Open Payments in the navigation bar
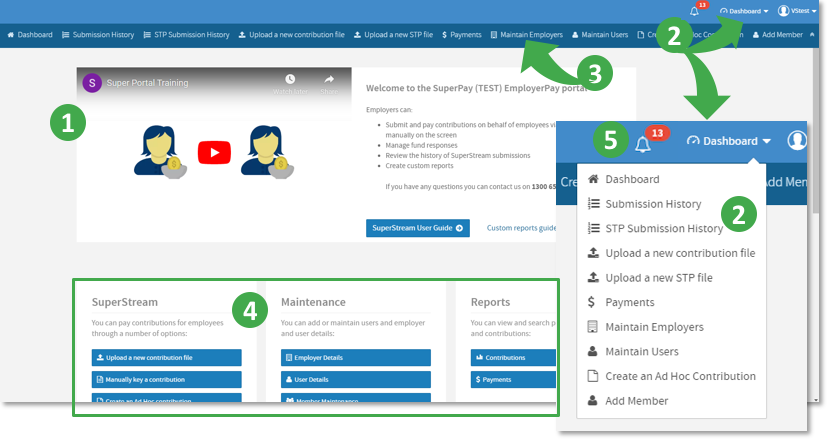This screenshot has height=440, width=828. point(462,35)
